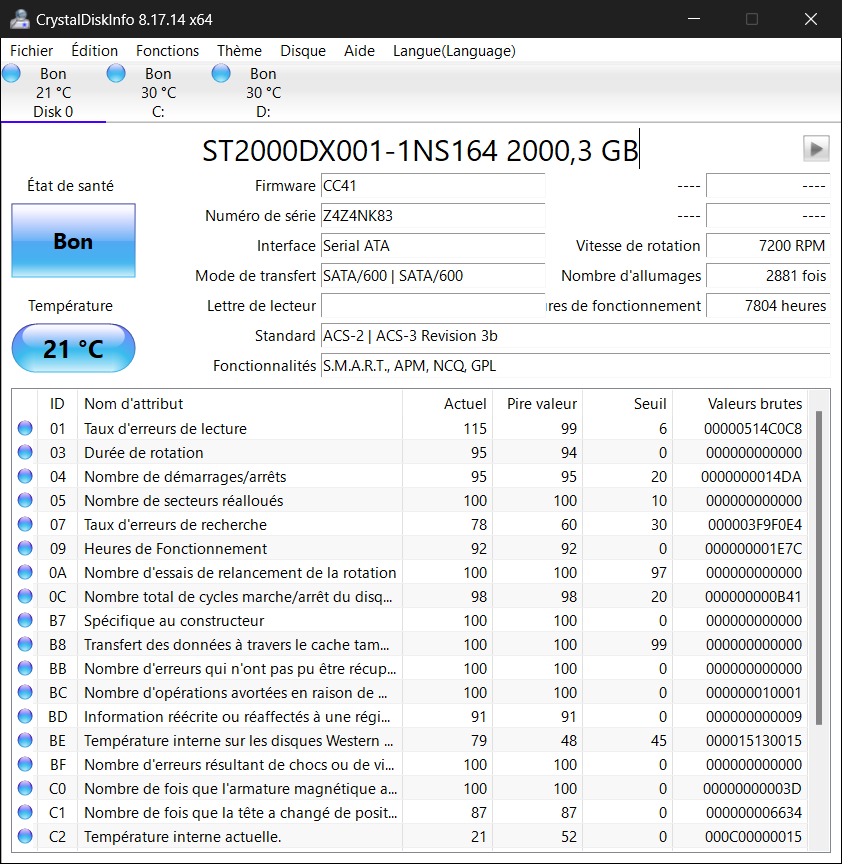Select the Taux d'erreurs de recherche row
The width and height of the screenshot is (842, 864).
coord(240,525)
